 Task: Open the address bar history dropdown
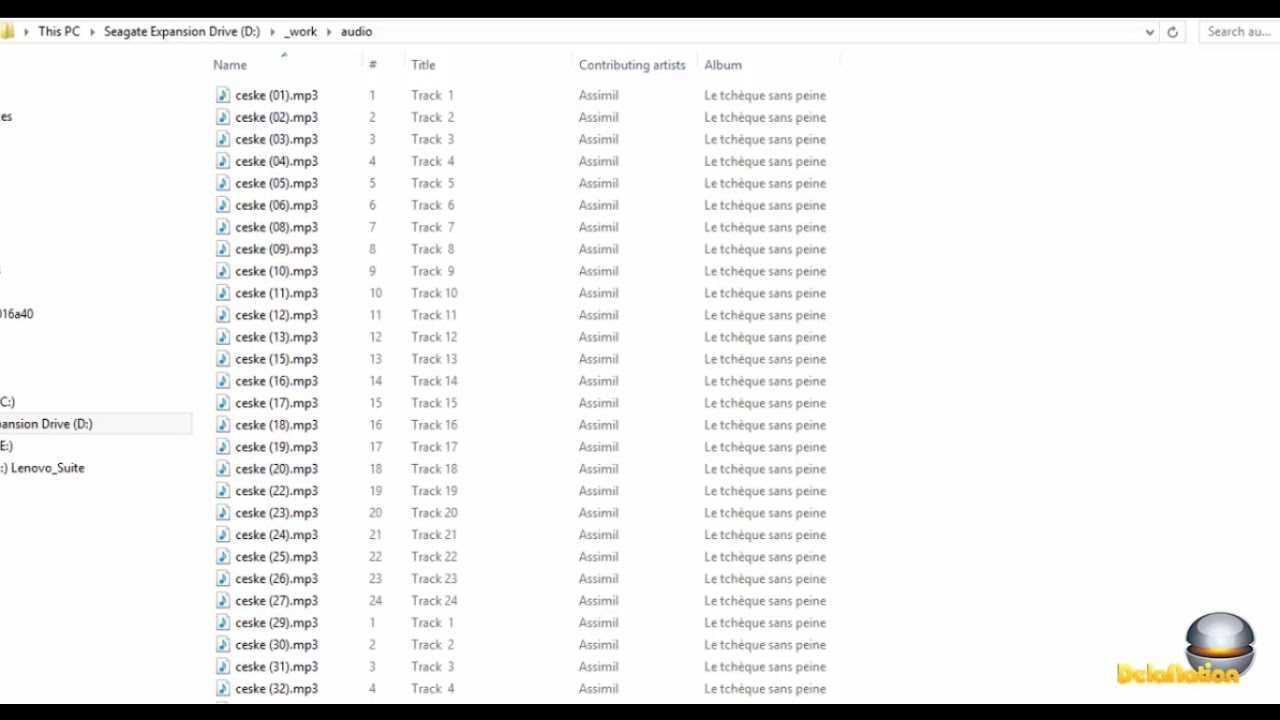[1149, 32]
